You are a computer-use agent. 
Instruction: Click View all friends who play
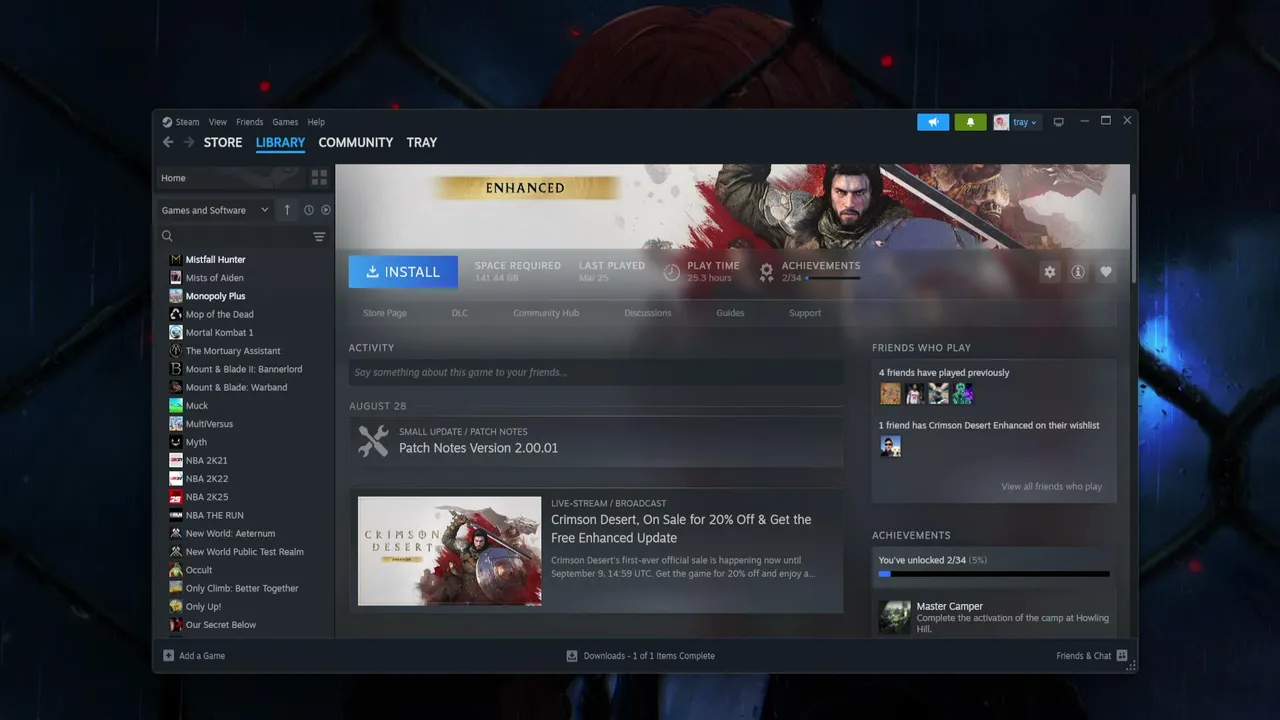click(x=1051, y=487)
